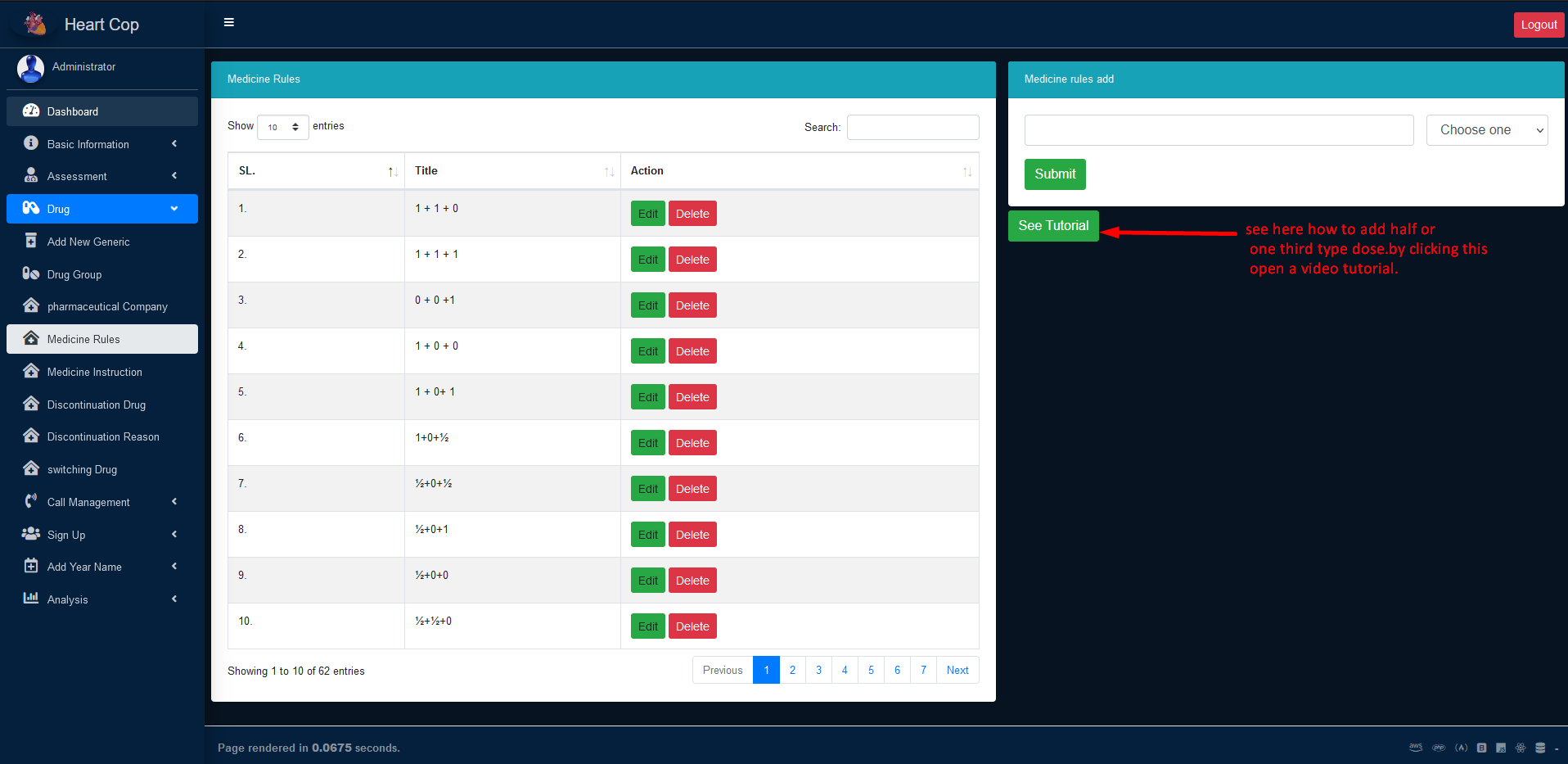Sort table by the SL. column arrows

click(x=393, y=171)
